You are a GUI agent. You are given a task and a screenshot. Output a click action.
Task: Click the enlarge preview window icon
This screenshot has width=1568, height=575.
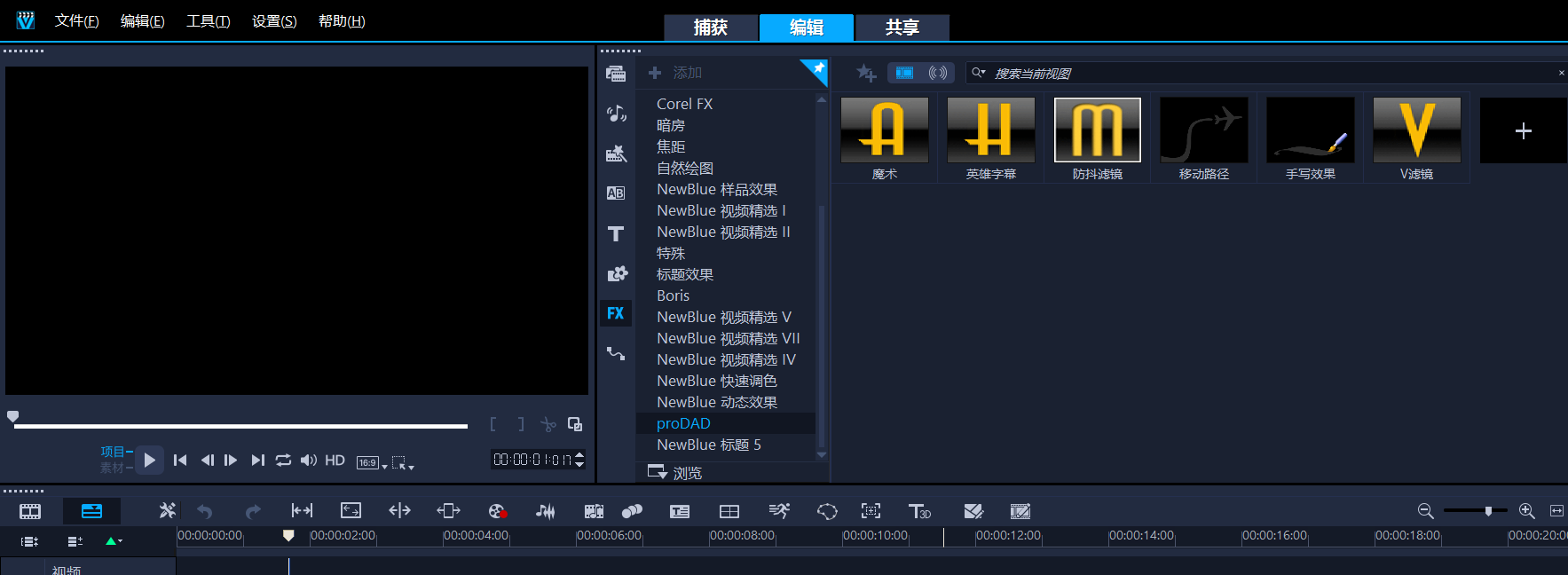pos(575,424)
